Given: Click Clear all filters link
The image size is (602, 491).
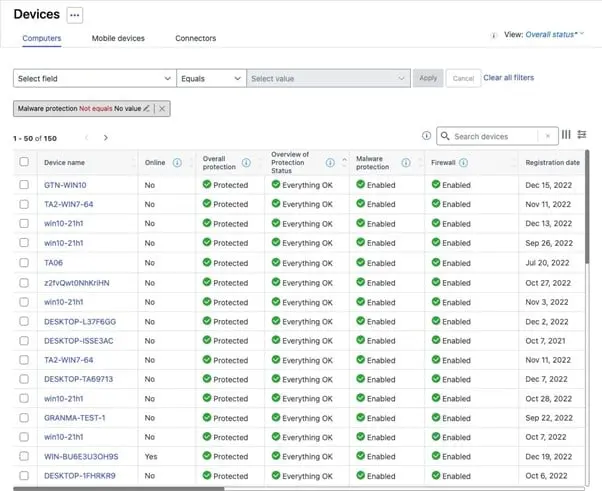Looking at the screenshot, I should pos(509,78).
